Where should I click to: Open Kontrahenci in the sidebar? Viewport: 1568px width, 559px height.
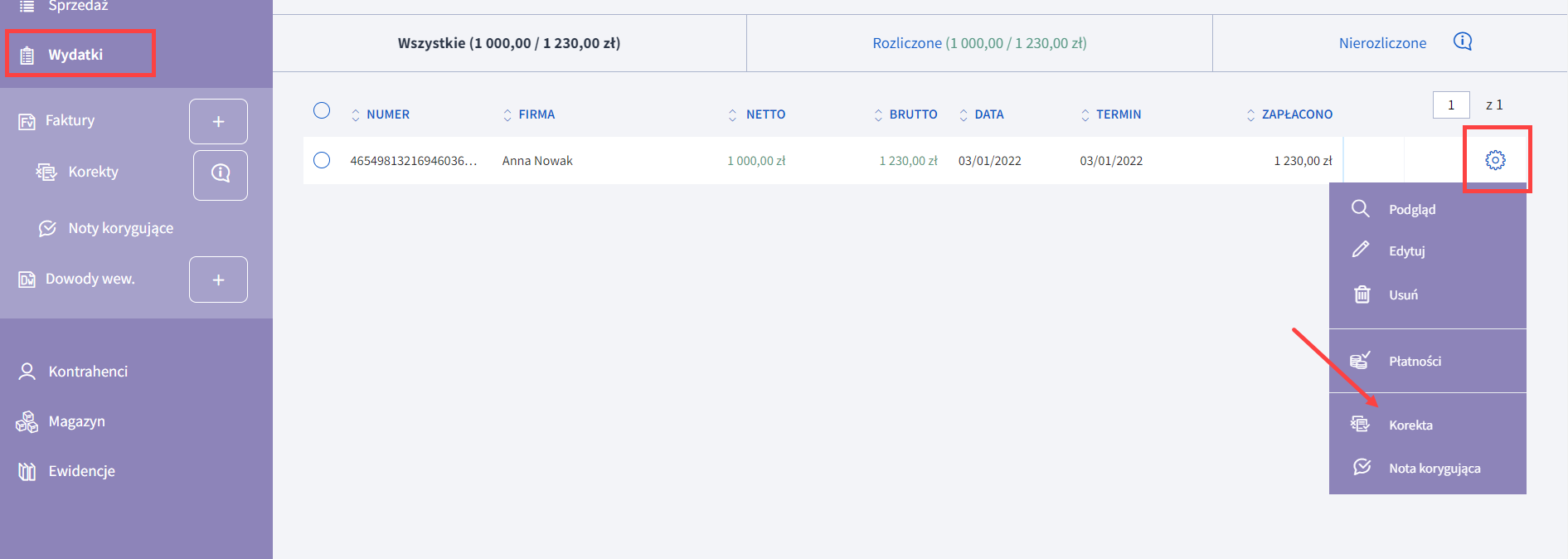coord(88,372)
